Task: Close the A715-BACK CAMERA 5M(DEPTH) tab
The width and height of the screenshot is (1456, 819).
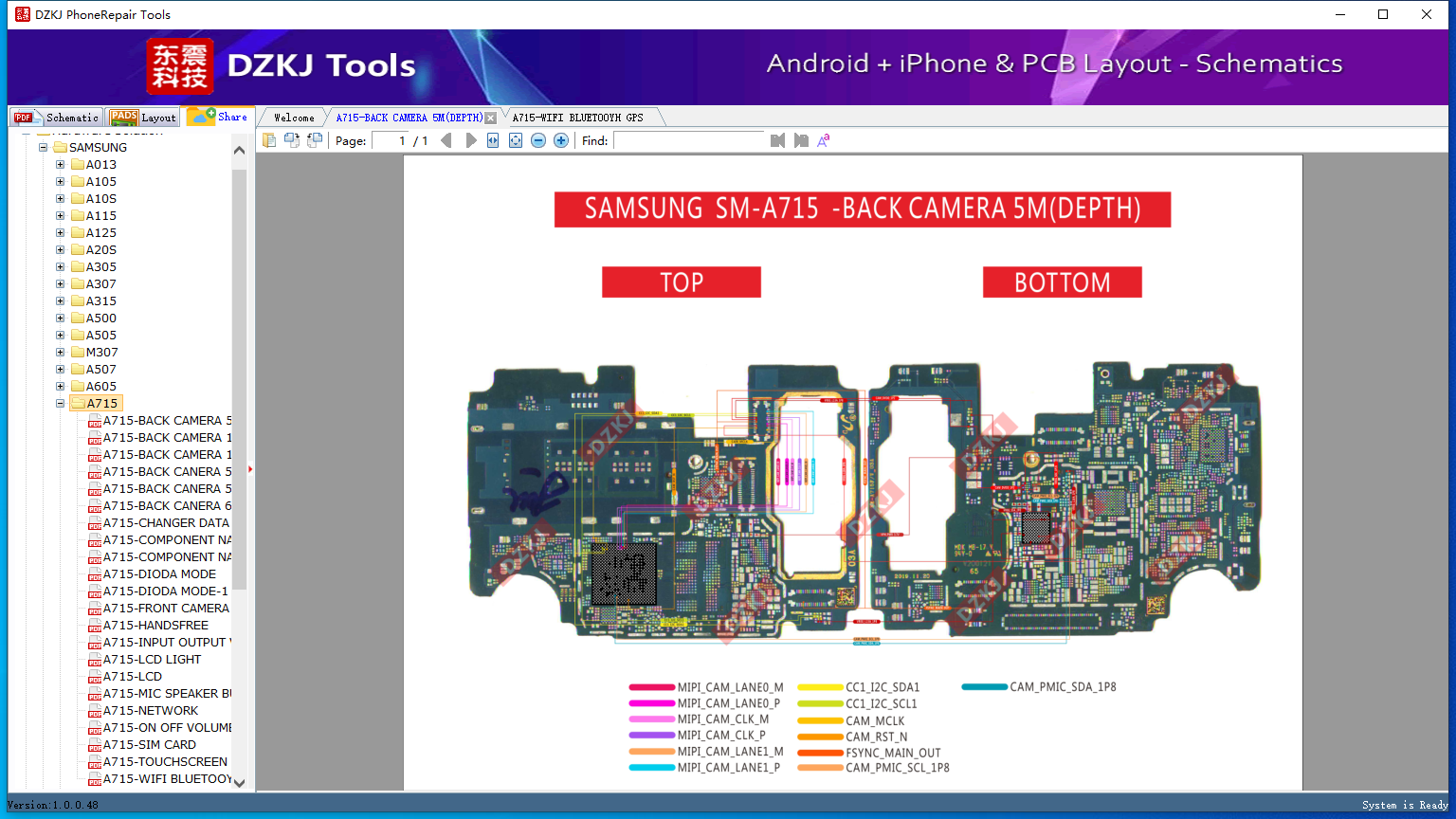Action: [490, 118]
